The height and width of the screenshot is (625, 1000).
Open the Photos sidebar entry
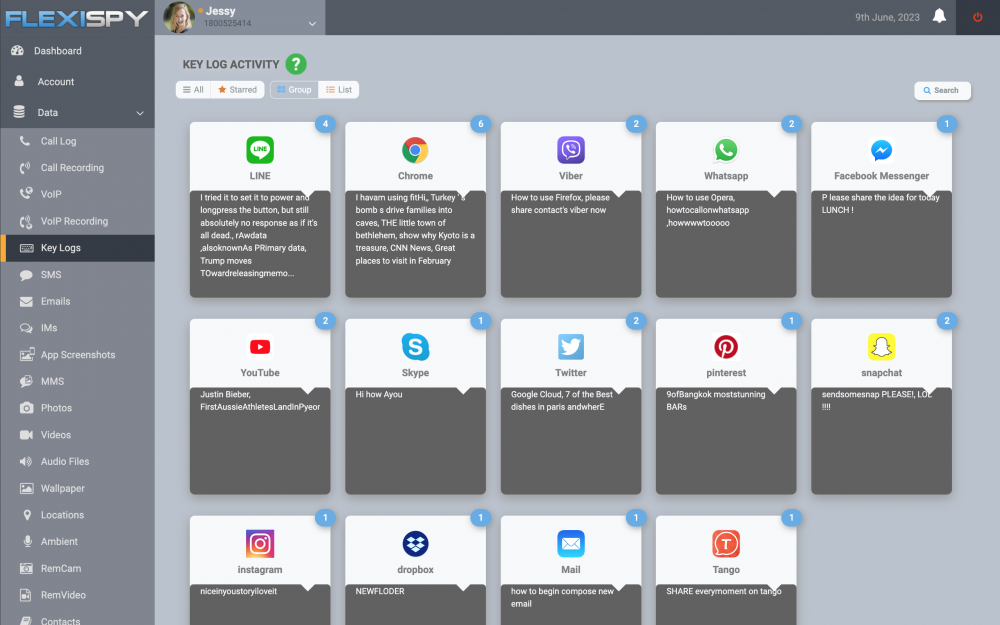pyautogui.click(x=77, y=408)
